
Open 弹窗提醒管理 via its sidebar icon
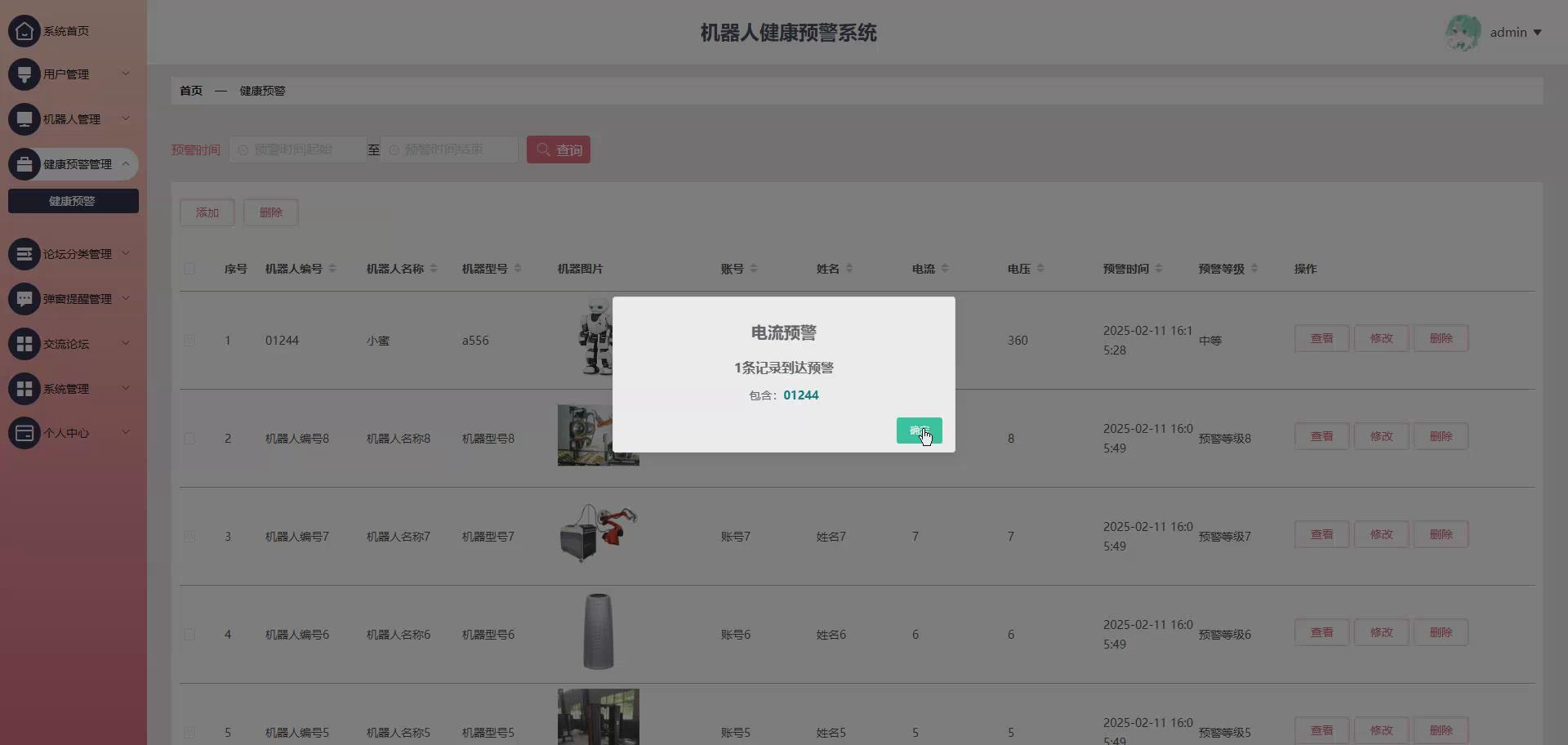pos(24,298)
